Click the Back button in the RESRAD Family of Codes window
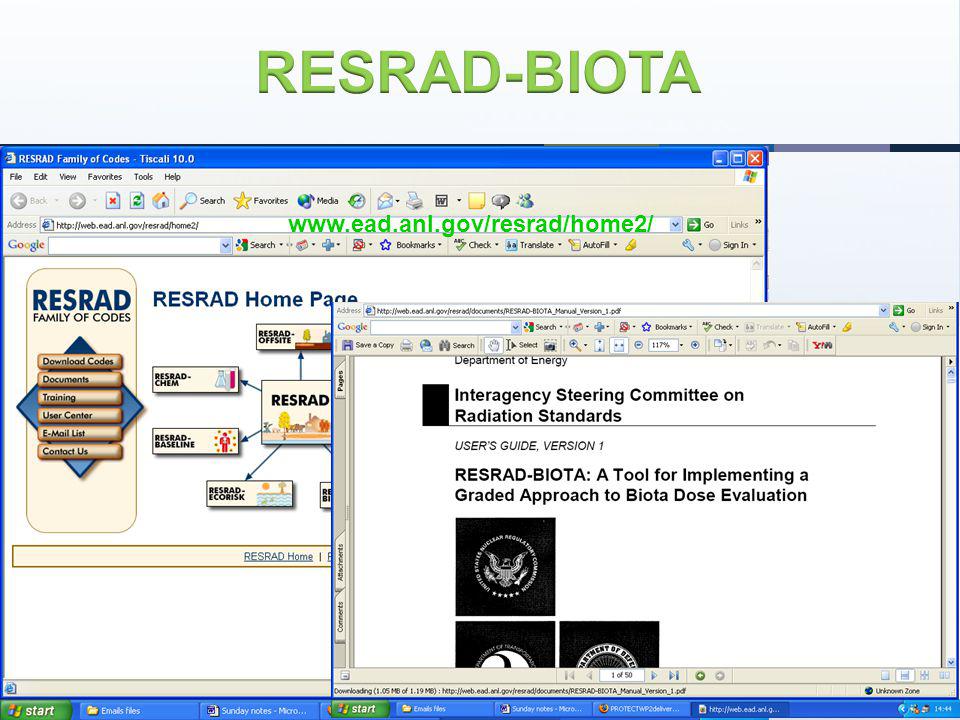Screen dimensions: 960x720 pyautogui.click(x=28, y=200)
